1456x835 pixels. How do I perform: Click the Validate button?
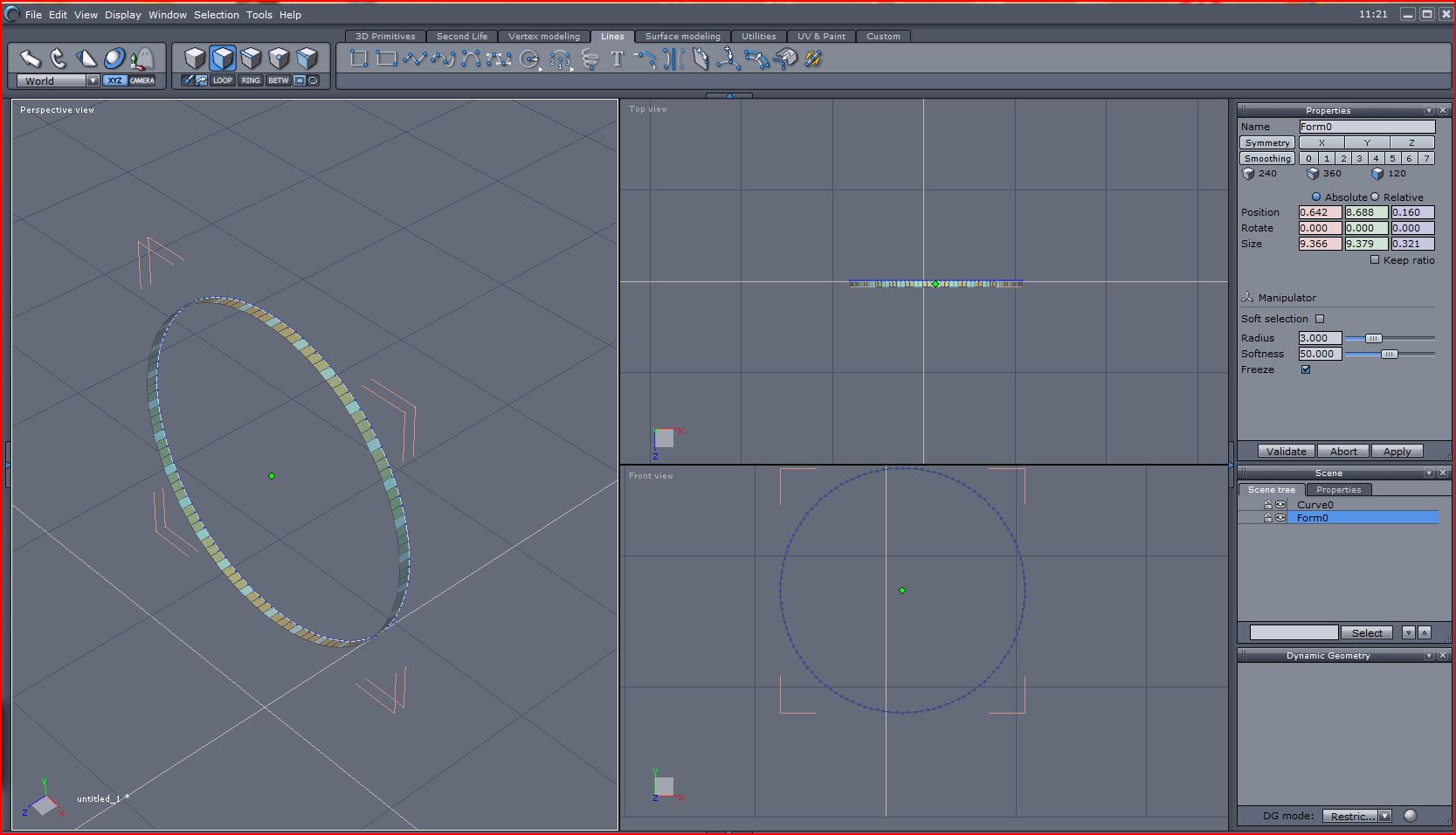[1287, 452]
